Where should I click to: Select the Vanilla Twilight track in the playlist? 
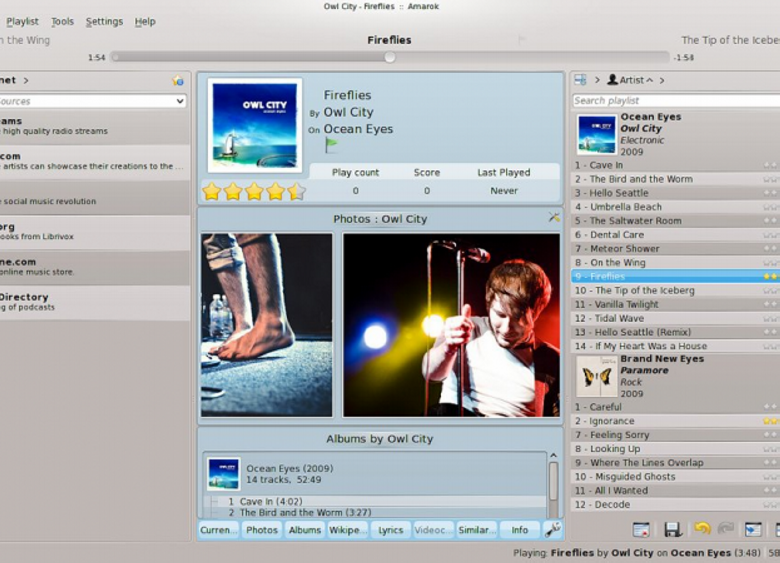click(x=675, y=304)
